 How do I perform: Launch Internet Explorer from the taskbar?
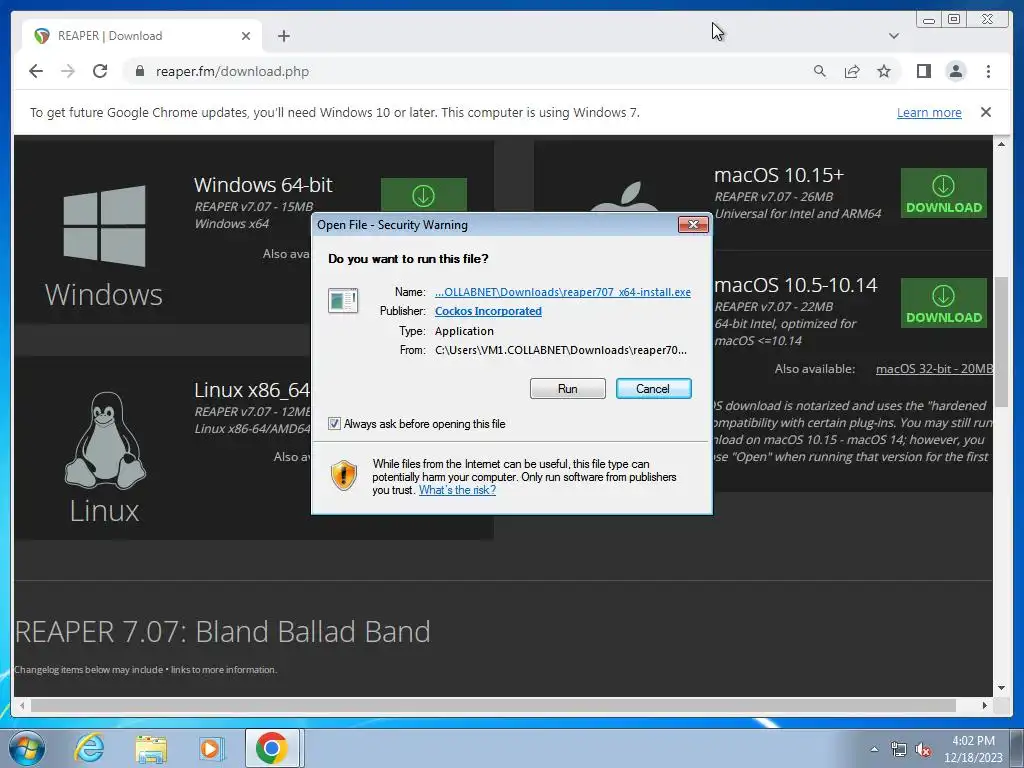89,748
